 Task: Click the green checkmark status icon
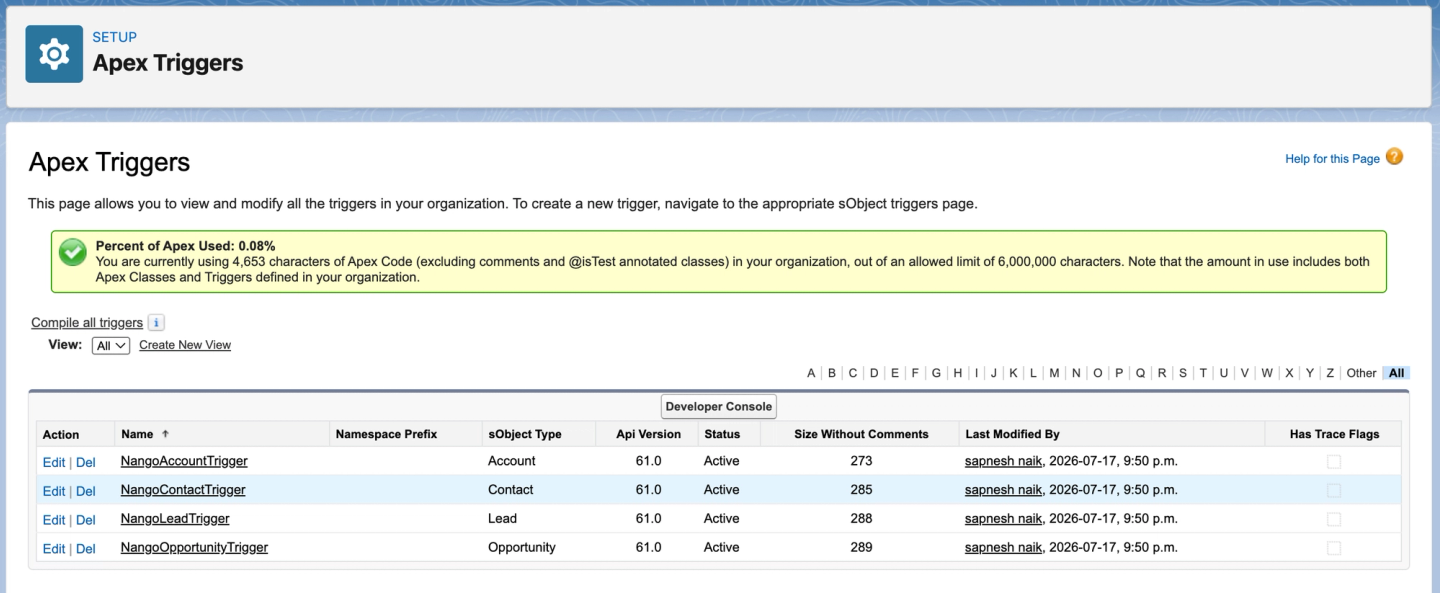72,252
